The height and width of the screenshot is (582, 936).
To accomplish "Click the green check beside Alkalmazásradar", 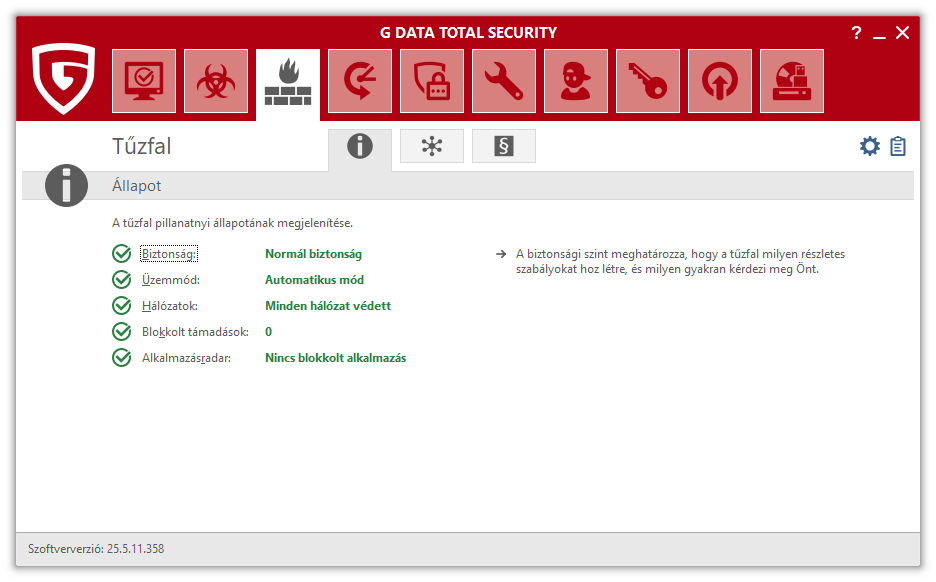I will (122, 358).
